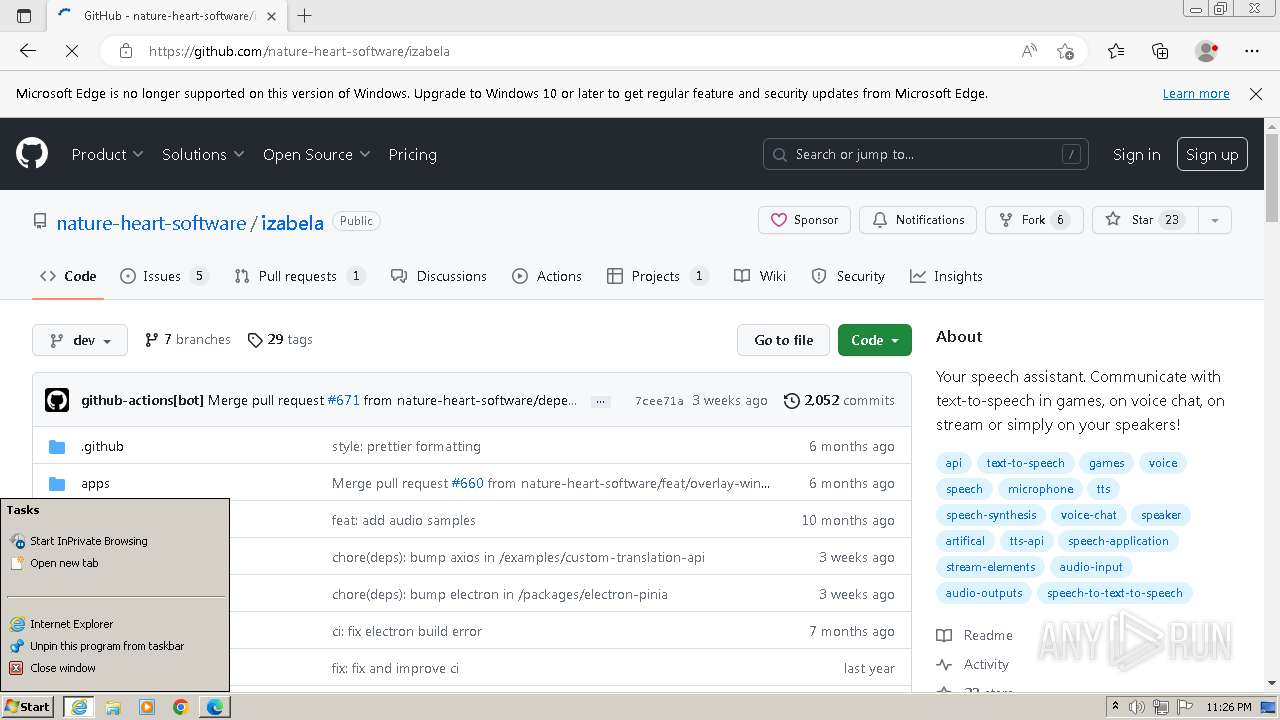
Task: Unpin this program from taskbar
Action: click(x=107, y=646)
